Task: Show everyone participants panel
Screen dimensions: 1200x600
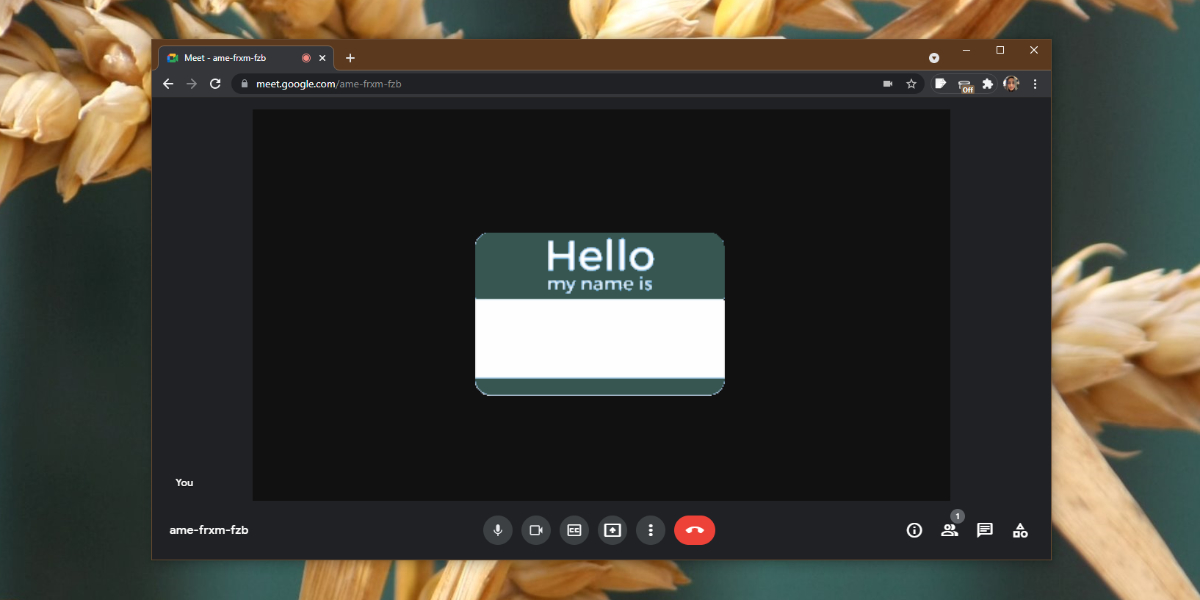Action: [949, 530]
